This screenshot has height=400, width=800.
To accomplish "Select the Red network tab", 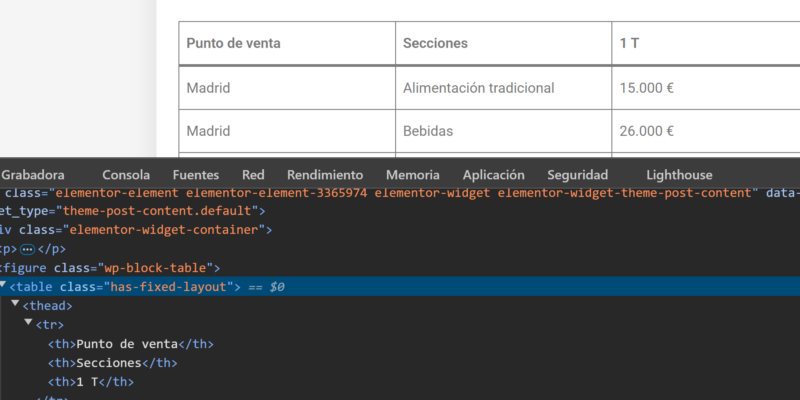I will click(x=253, y=174).
